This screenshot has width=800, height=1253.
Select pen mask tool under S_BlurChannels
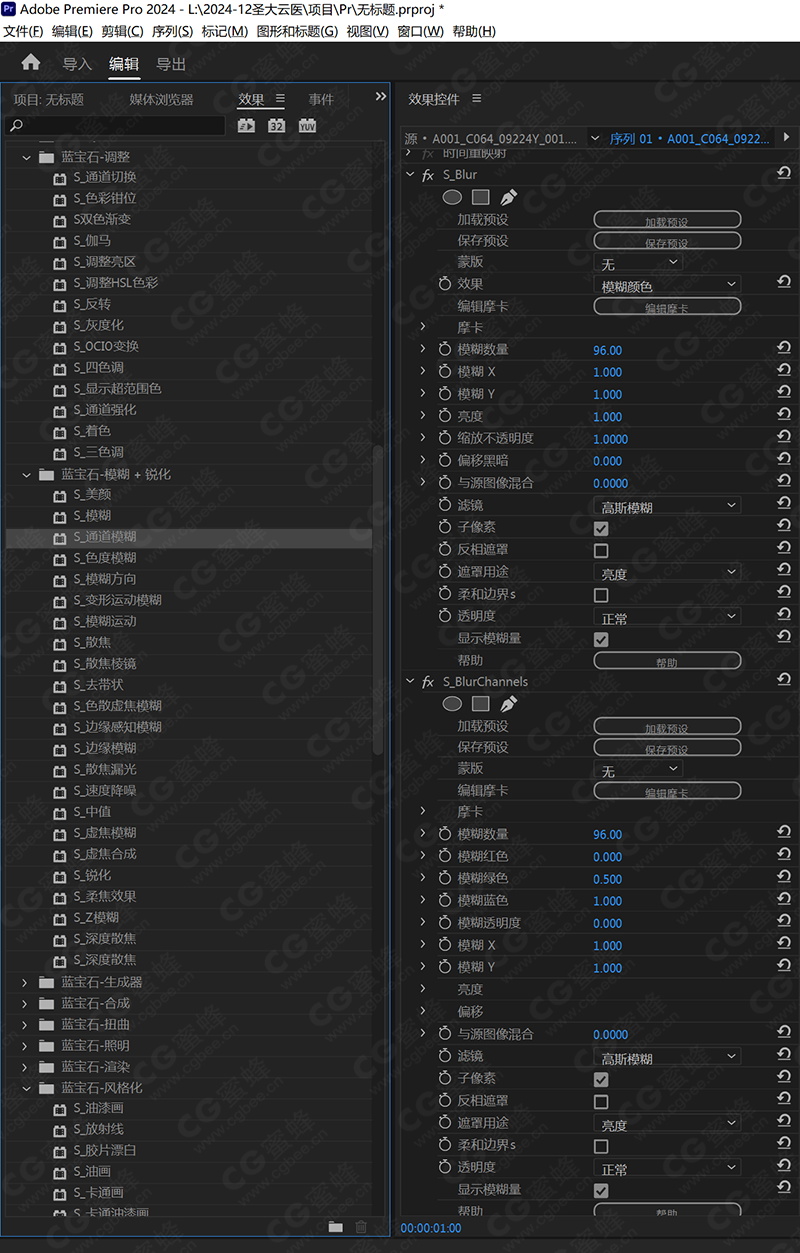(x=508, y=704)
